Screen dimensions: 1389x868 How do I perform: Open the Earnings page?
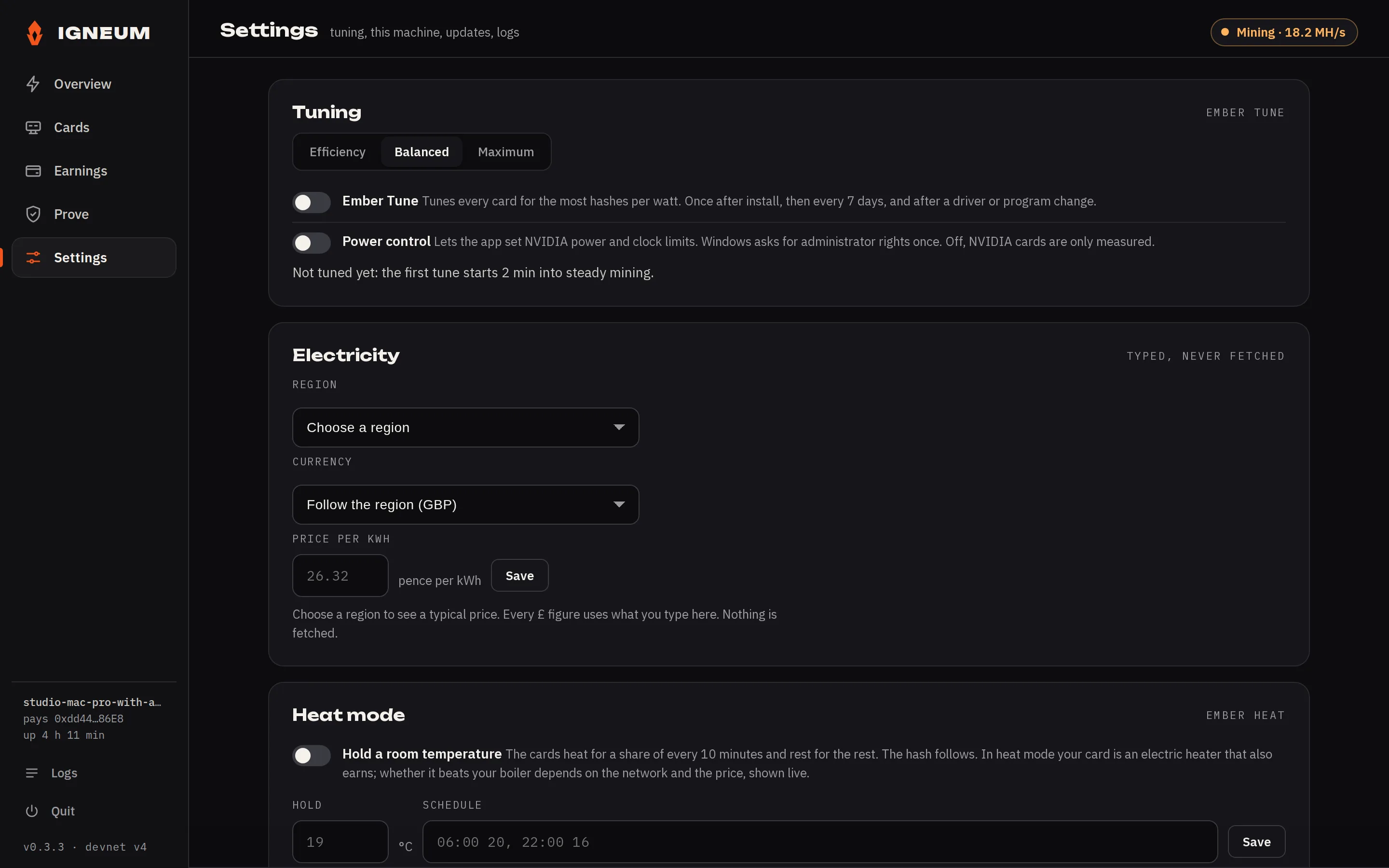94,171
